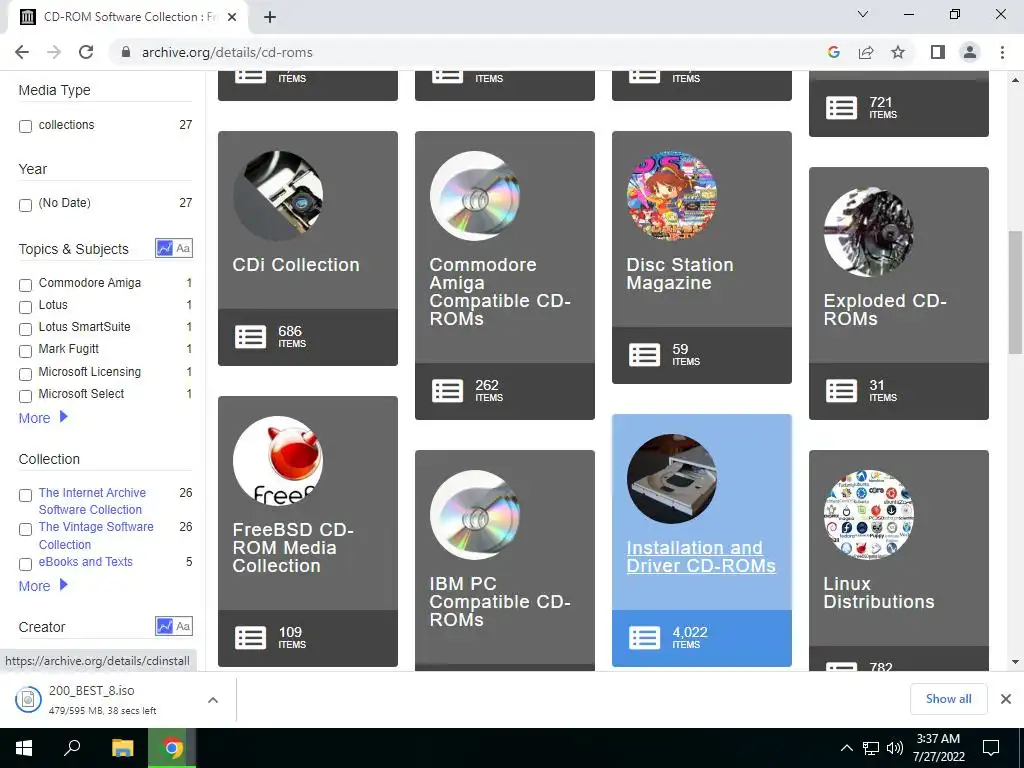The height and width of the screenshot is (768, 1024).
Task: Show Creator facet alphabetical view
Action: click(183, 626)
